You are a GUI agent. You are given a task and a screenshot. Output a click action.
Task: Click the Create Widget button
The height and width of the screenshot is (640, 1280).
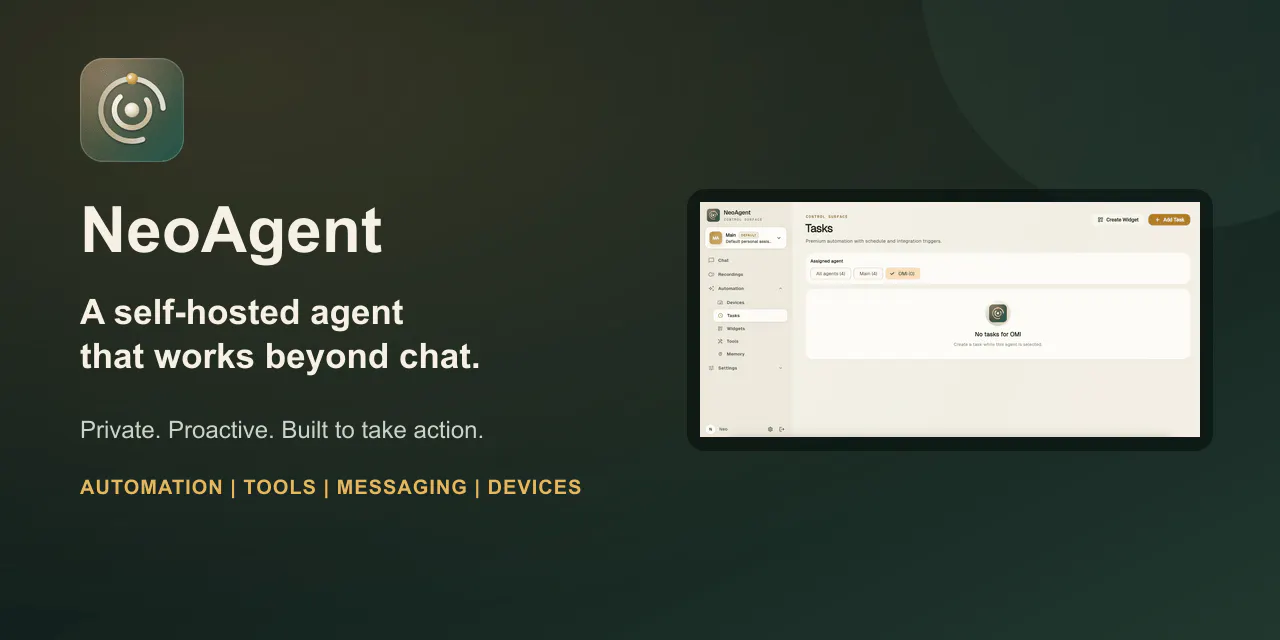point(1118,219)
